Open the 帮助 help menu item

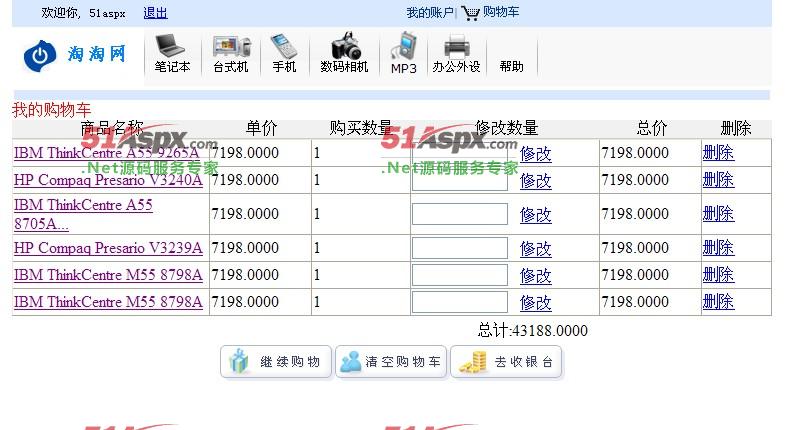511,66
